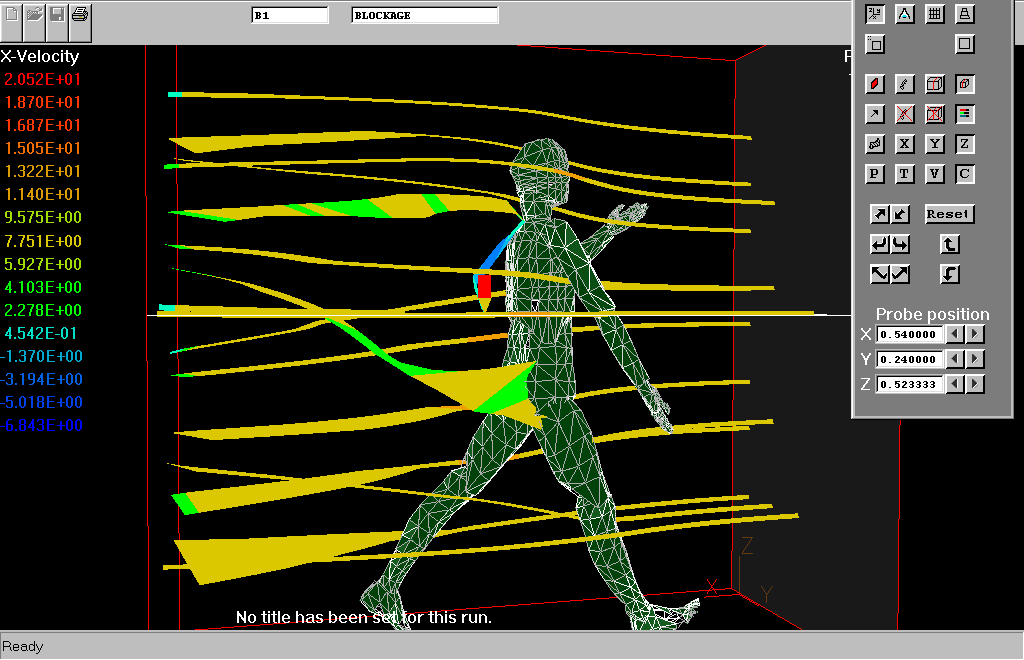Screen dimensions: 1024x660
Task: Click the Save floppy disk icon
Action: point(58,15)
